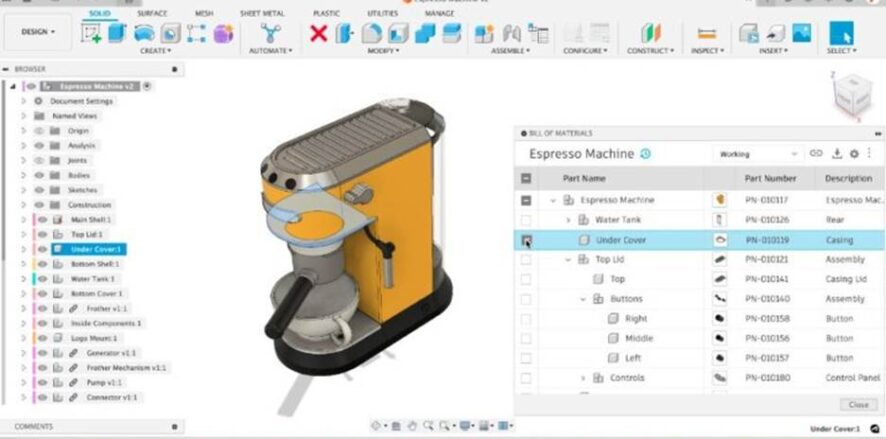Click the Part Name column header

(x=584, y=179)
